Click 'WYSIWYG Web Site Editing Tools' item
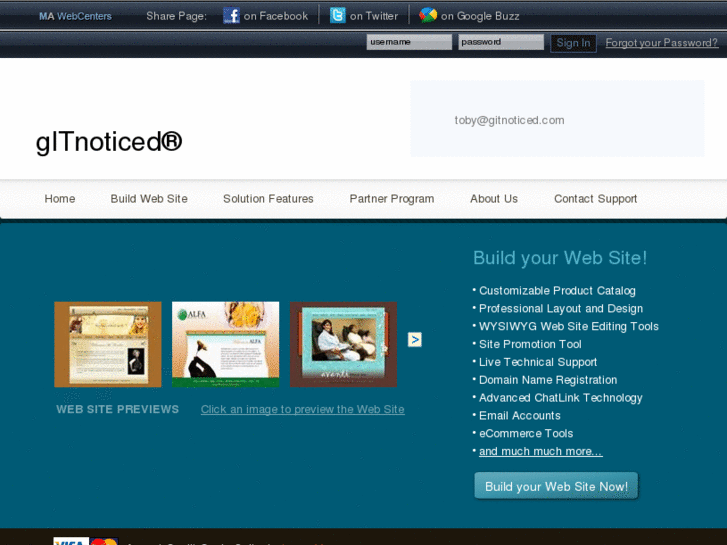 point(568,327)
